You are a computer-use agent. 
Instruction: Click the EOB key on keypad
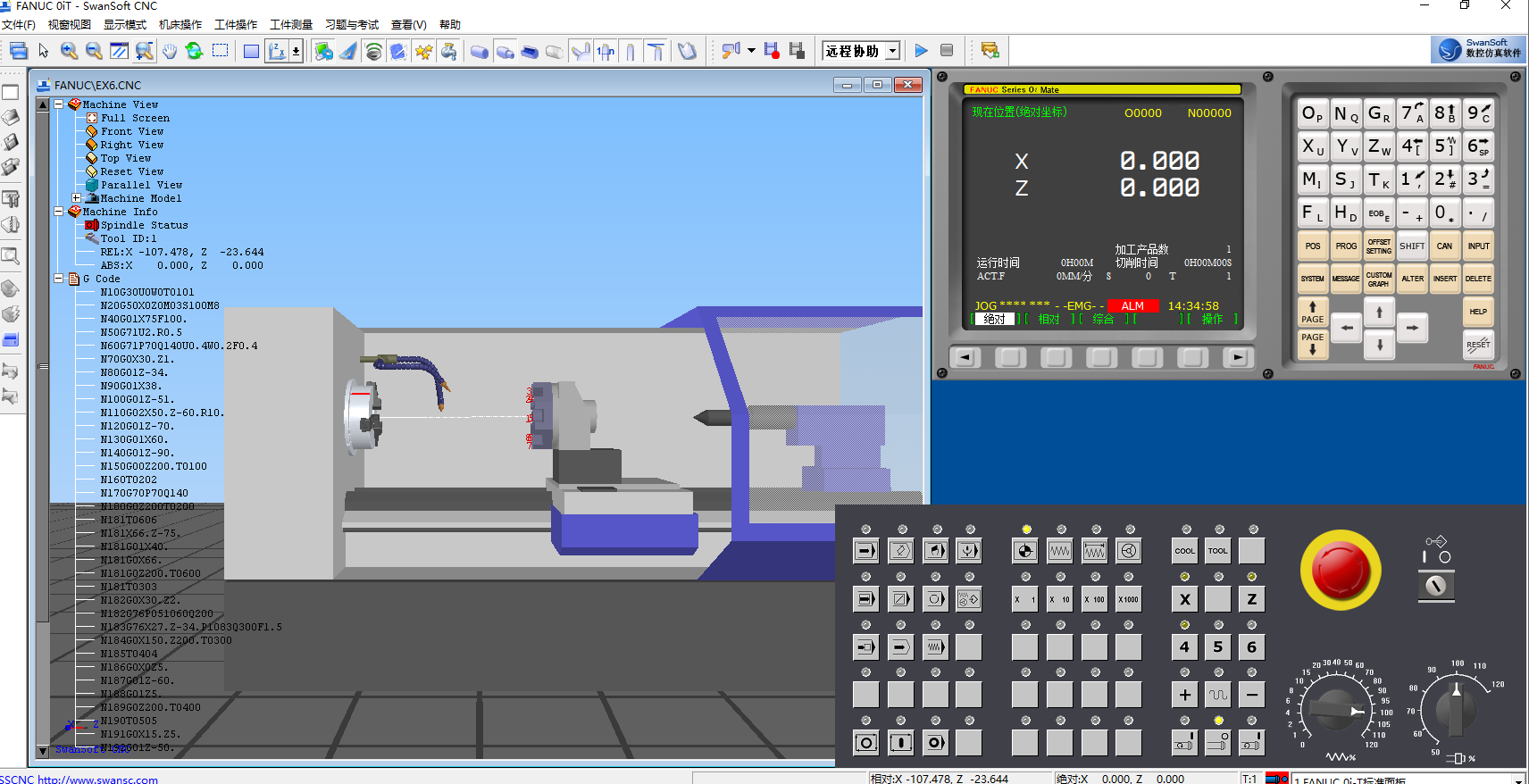pyautogui.click(x=1379, y=213)
